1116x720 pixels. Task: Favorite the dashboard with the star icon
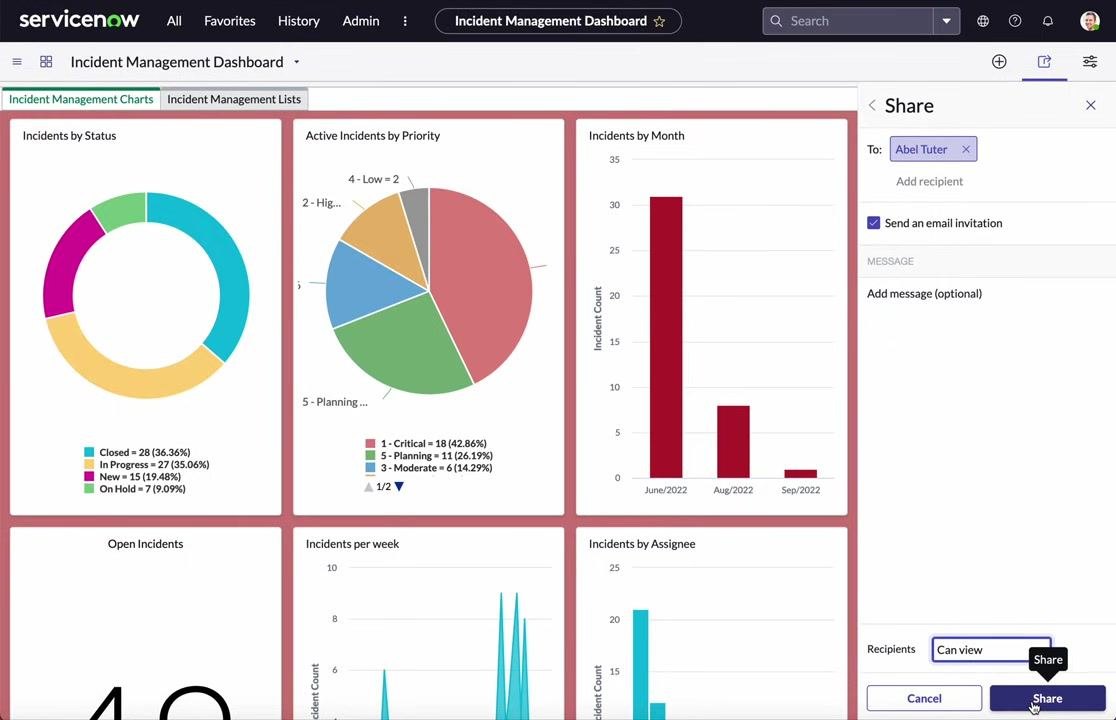click(x=659, y=21)
